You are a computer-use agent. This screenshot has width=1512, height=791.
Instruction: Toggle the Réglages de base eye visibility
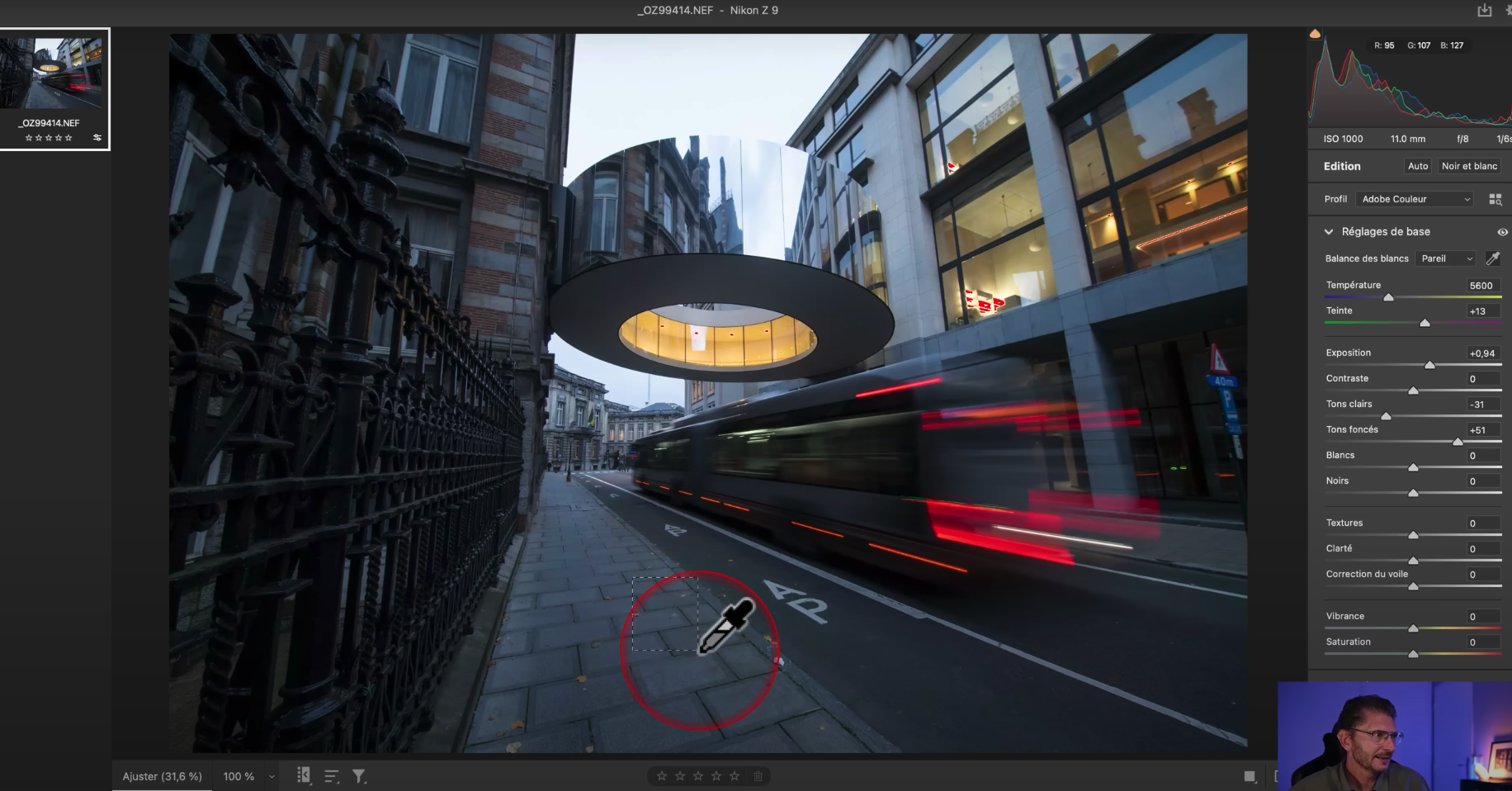(1502, 232)
